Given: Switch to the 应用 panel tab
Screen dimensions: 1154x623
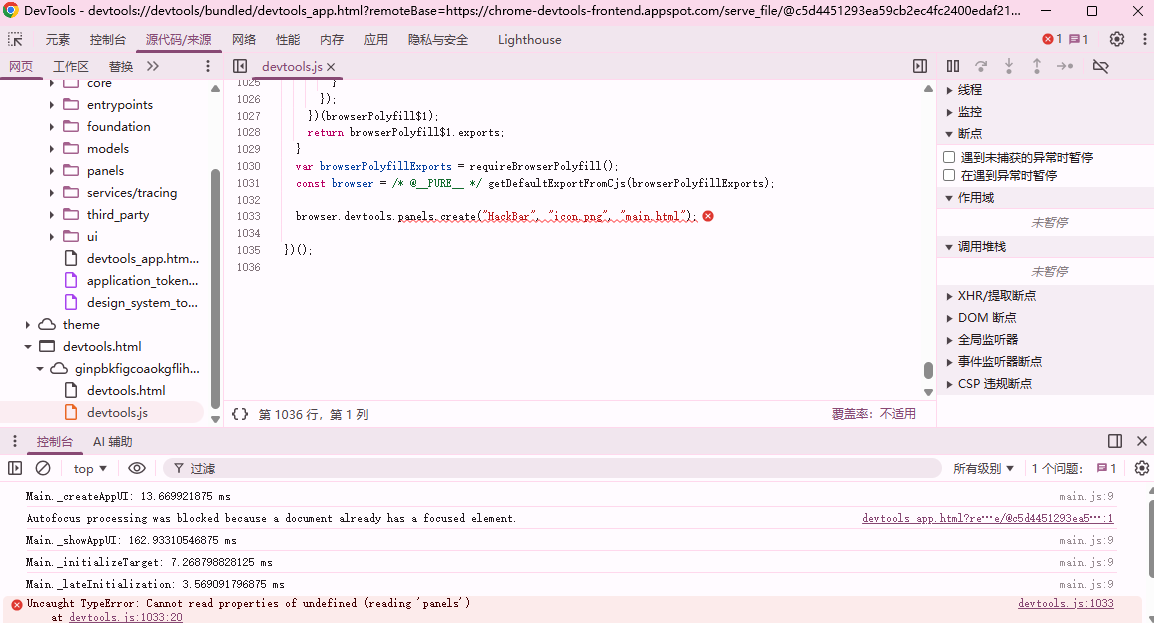Looking at the screenshot, I should 375,40.
